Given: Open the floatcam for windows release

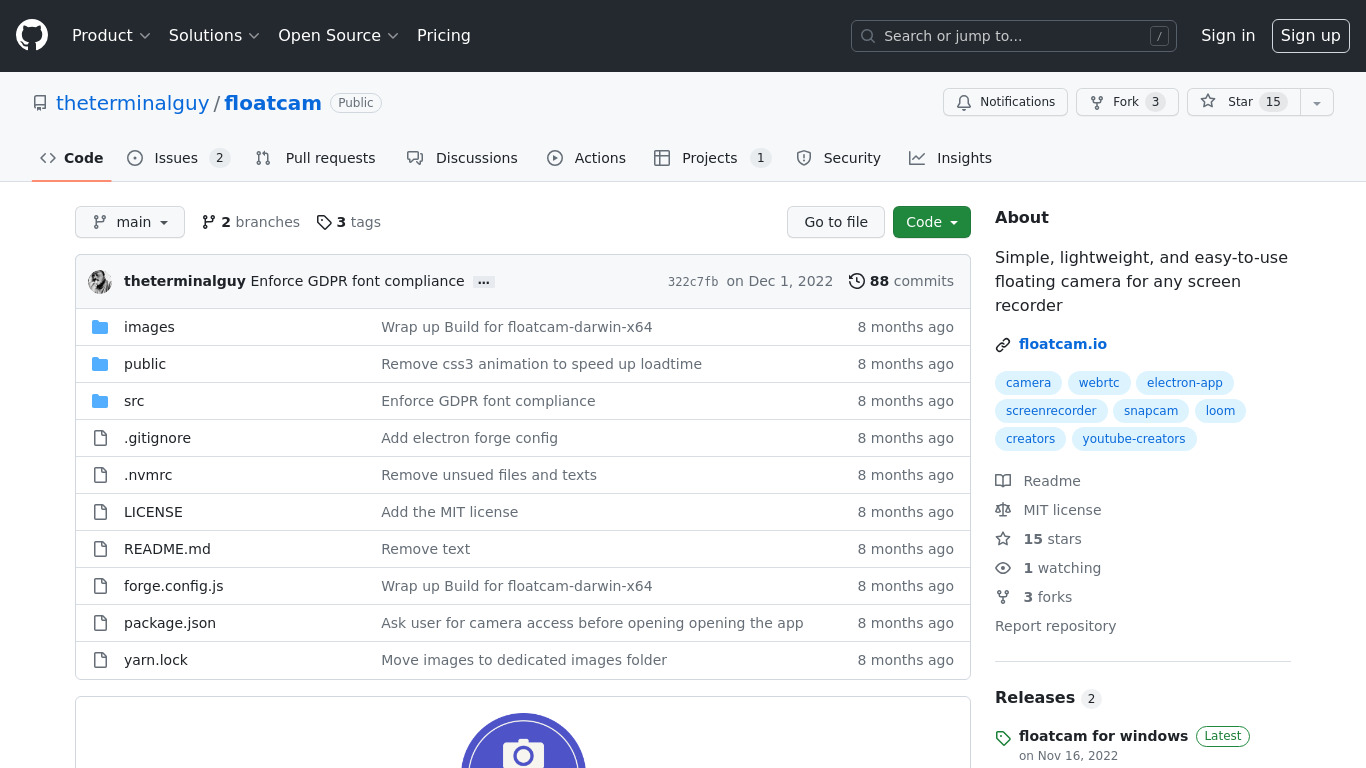Looking at the screenshot, I should pyautogui.click(x=1103, y=736).
